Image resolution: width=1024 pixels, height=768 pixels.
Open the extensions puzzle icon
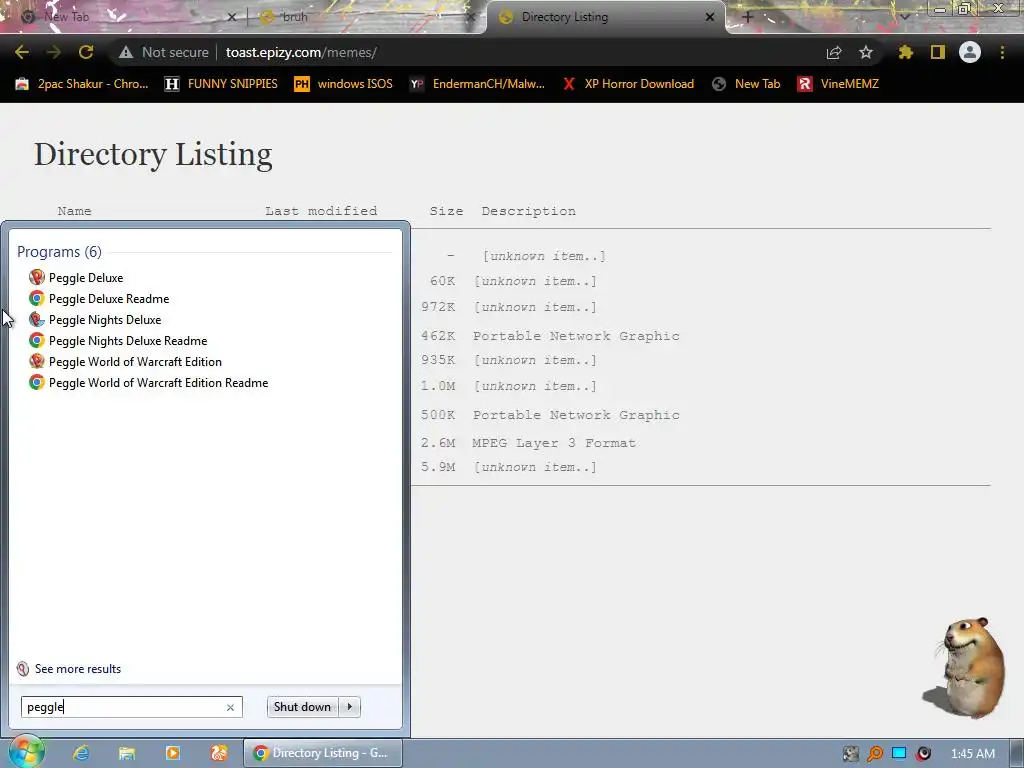point(905,52)
